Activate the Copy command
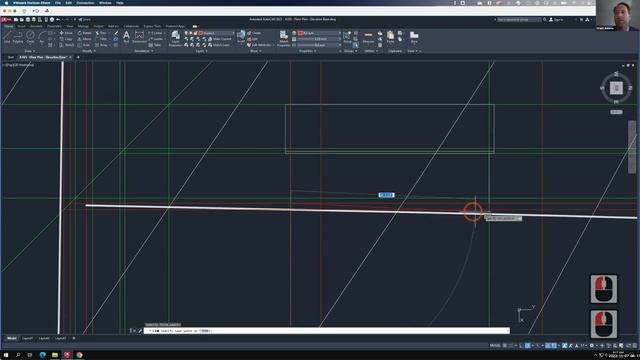 pyautogui.click(x=66, y=39)
